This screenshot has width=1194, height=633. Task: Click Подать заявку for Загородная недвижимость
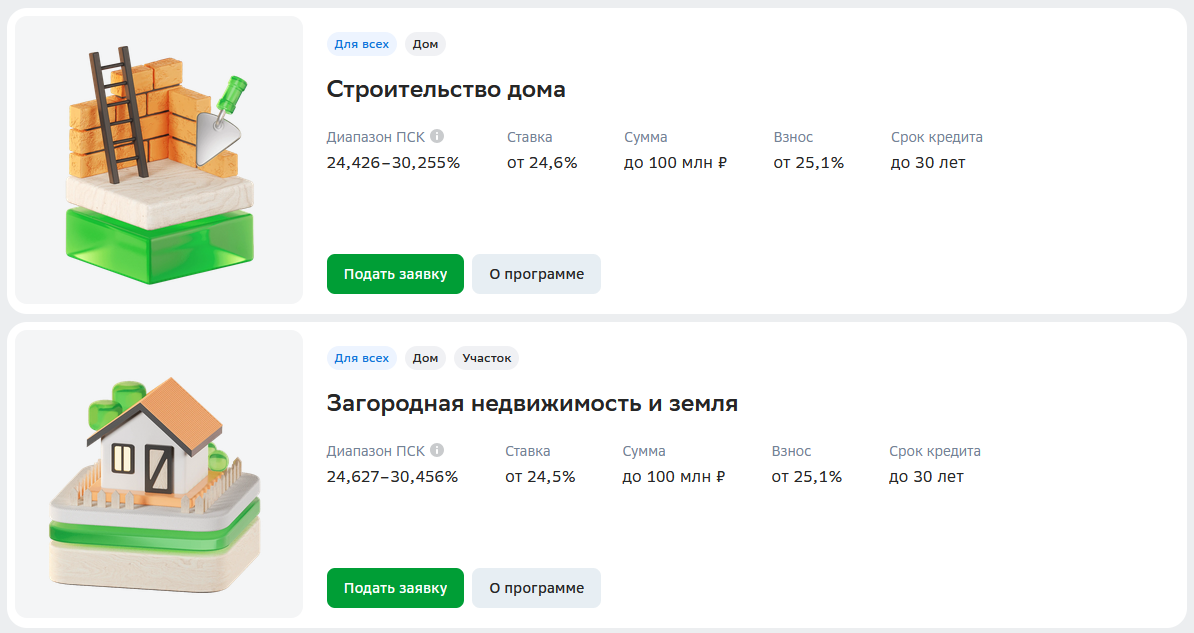click(394, 587)
